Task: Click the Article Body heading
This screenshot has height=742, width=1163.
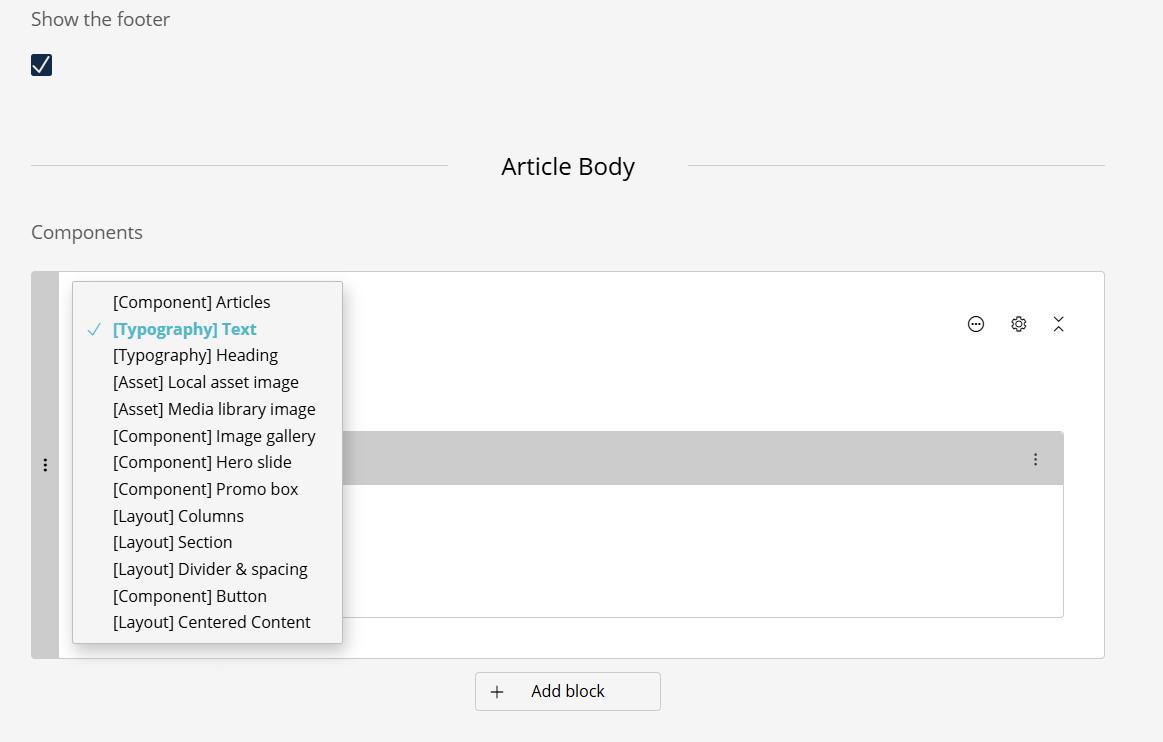Action: (x=568, y=166)
